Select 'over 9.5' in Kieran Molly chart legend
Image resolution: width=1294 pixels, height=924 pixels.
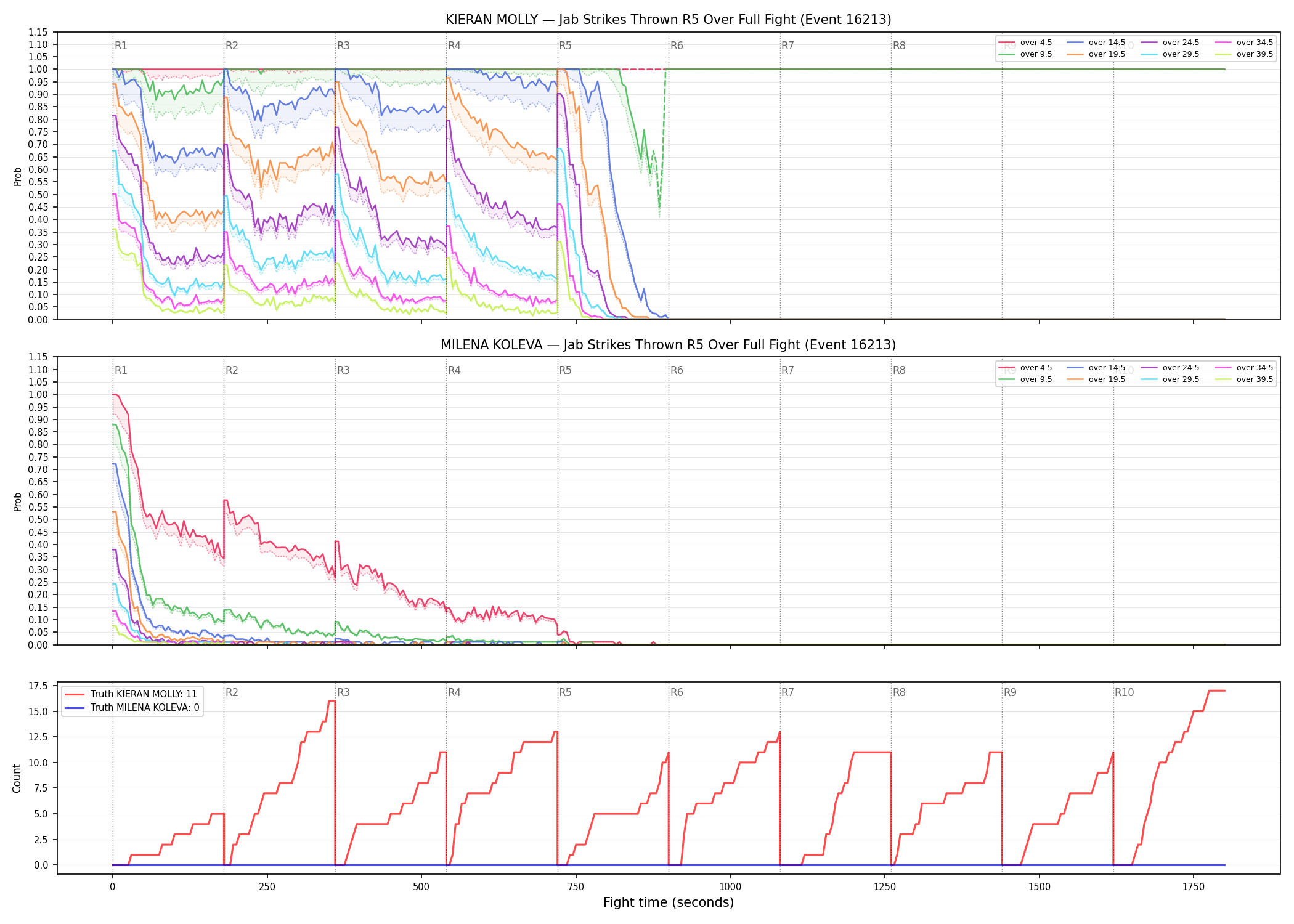(x=1025, y=54)
